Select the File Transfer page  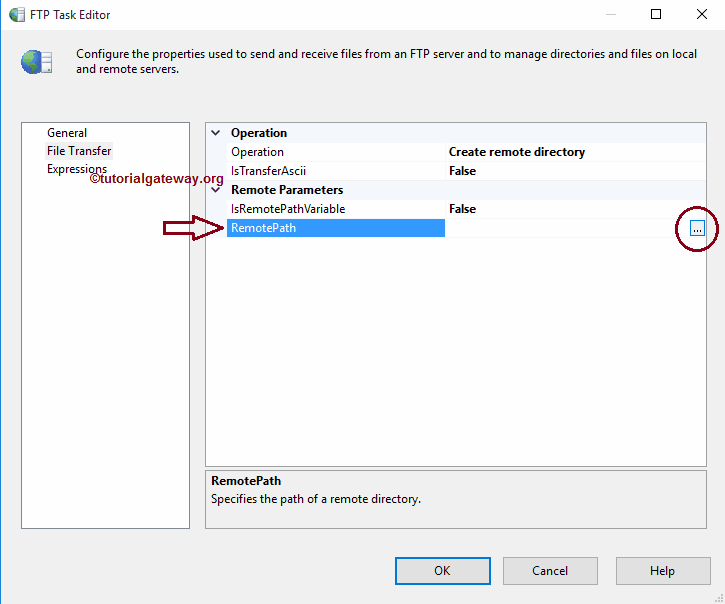[x=79, y=151]
